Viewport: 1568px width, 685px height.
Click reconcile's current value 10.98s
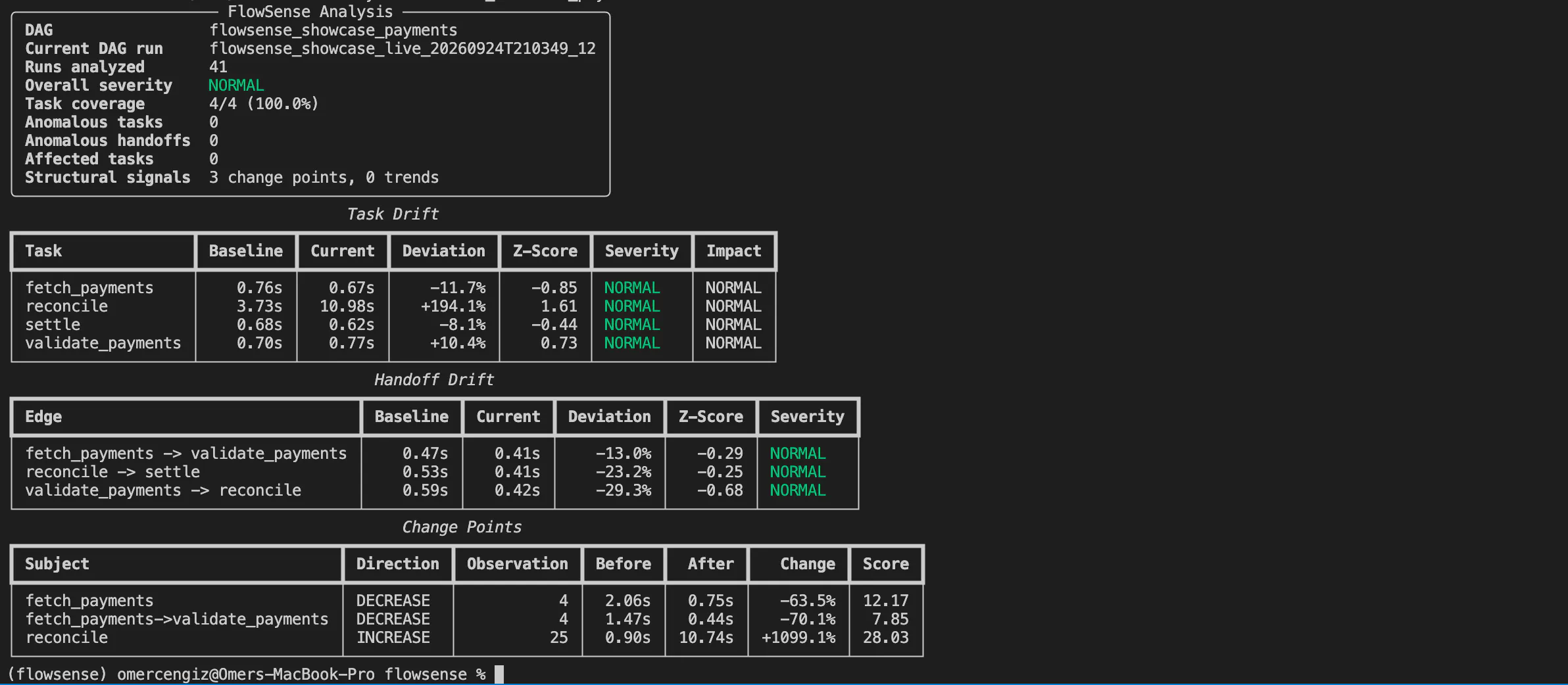347,306
